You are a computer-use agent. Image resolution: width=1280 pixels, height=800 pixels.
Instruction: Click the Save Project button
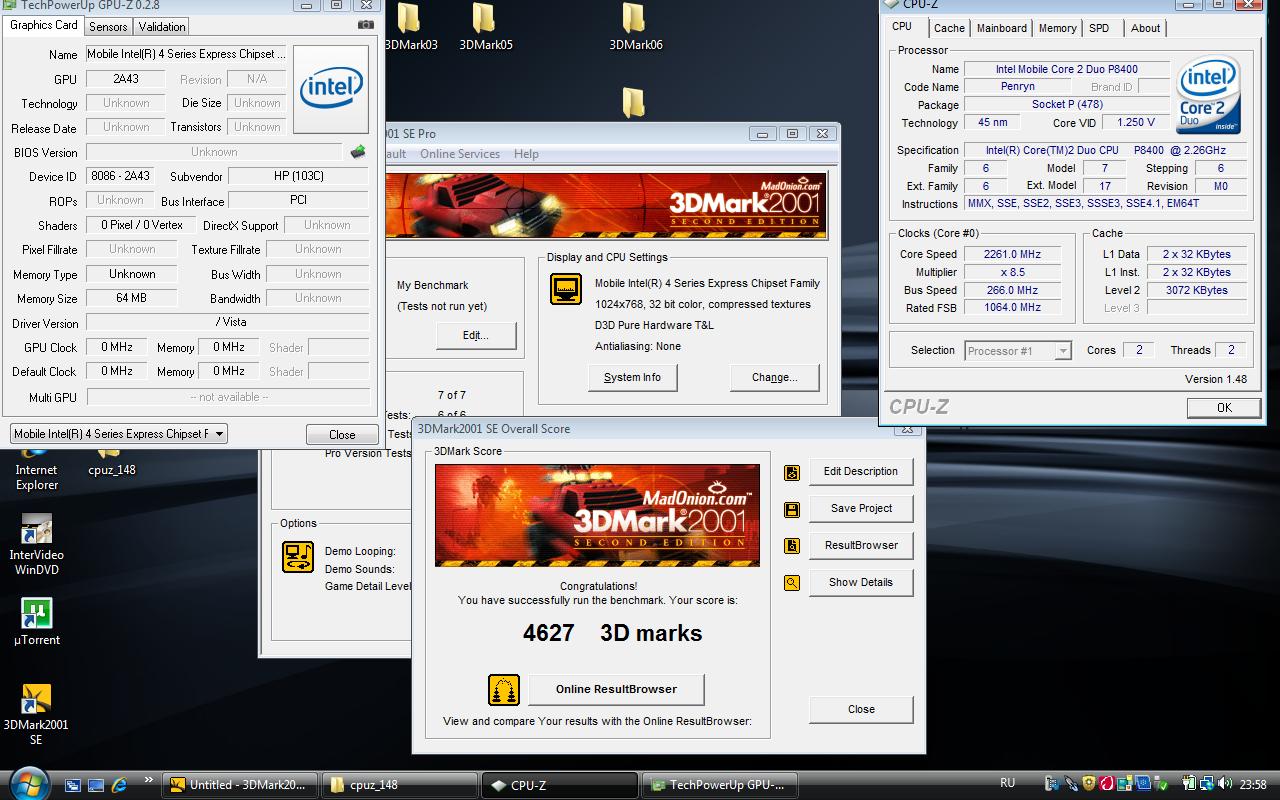coord(861,509)
